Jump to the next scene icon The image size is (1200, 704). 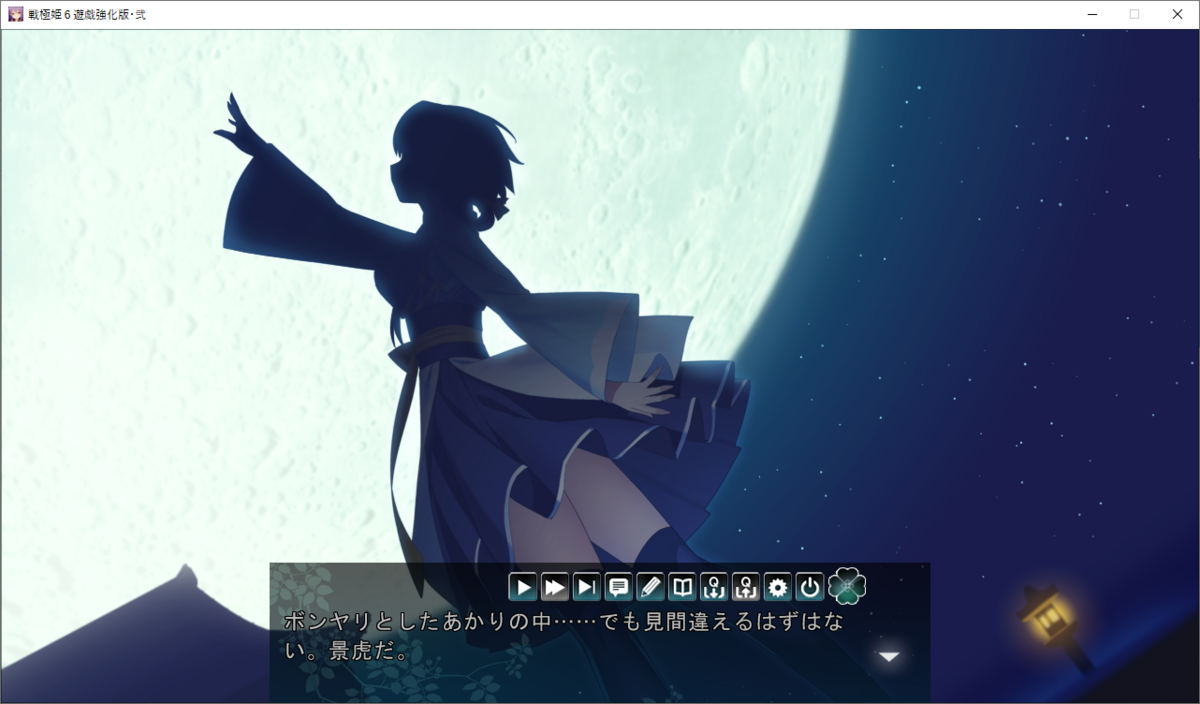[586, 587]
